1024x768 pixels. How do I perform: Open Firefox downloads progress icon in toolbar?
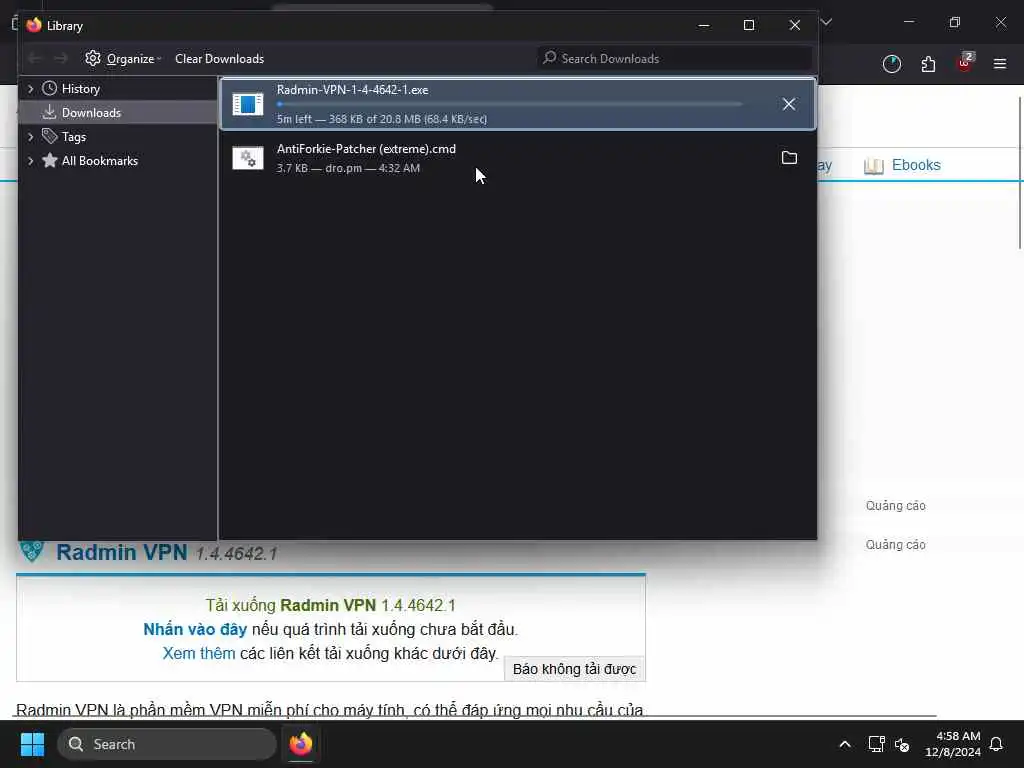[891, 64]
